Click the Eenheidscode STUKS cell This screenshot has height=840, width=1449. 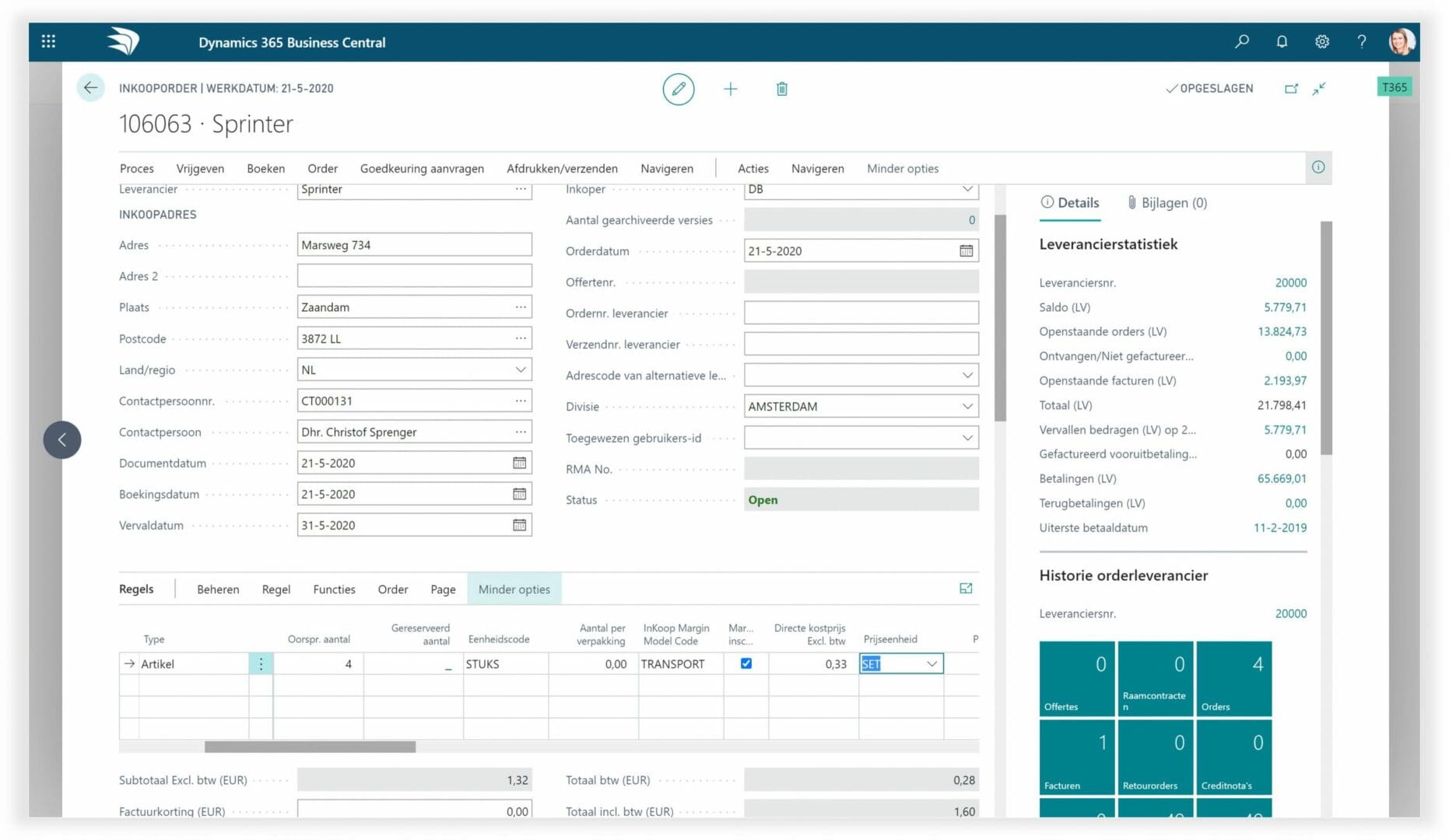point(506,663)
